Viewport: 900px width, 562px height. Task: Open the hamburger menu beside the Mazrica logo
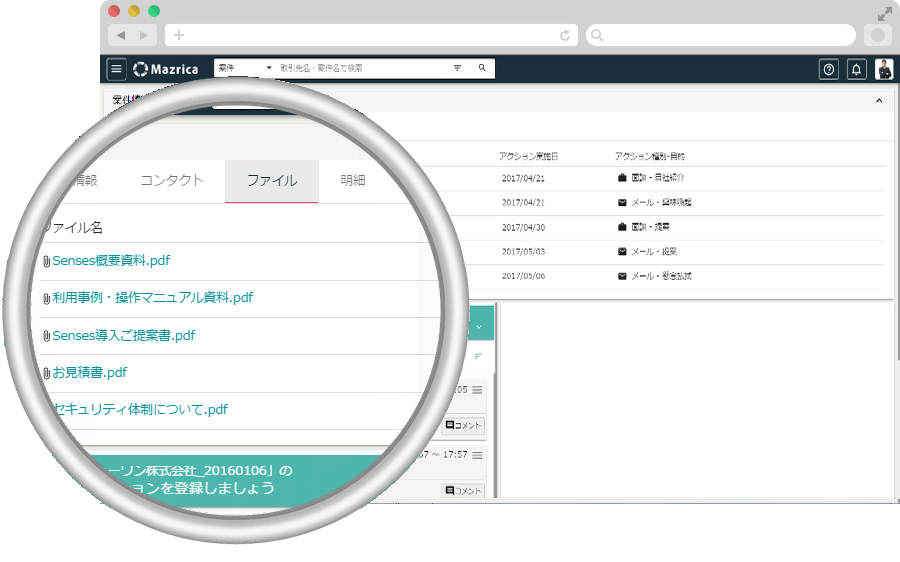pos(117,69)
